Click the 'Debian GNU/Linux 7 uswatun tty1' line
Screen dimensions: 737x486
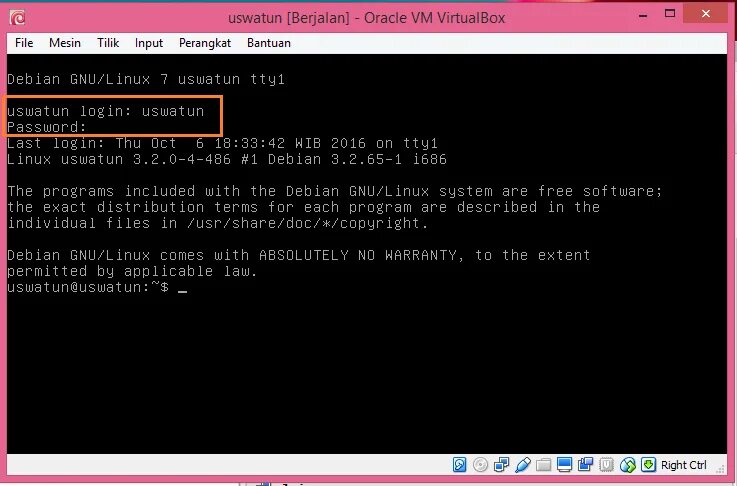point(146,79)
